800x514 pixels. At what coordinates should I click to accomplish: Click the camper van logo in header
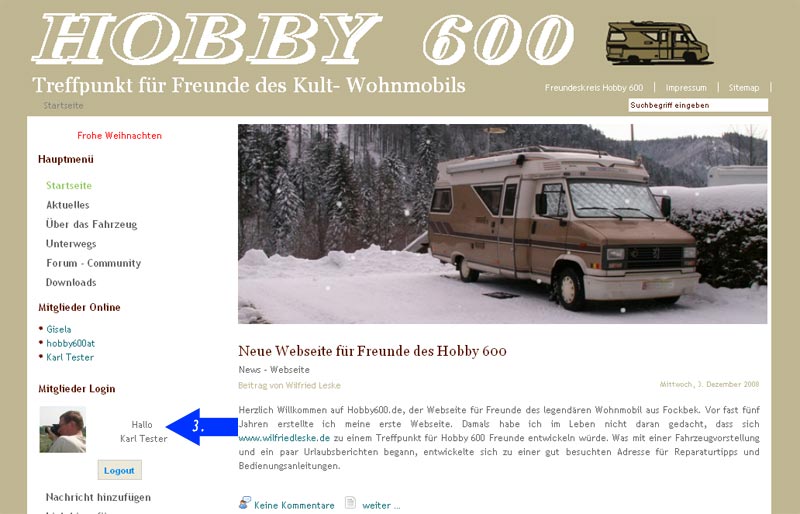659,43
